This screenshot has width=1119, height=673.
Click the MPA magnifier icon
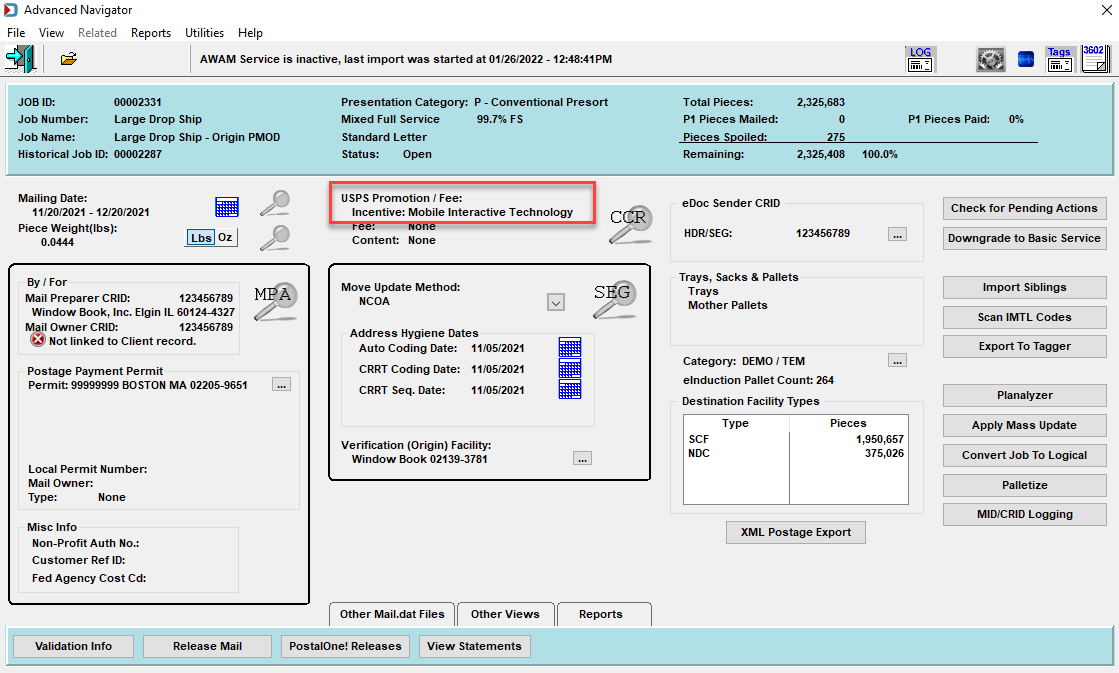(x=275, y=301)
